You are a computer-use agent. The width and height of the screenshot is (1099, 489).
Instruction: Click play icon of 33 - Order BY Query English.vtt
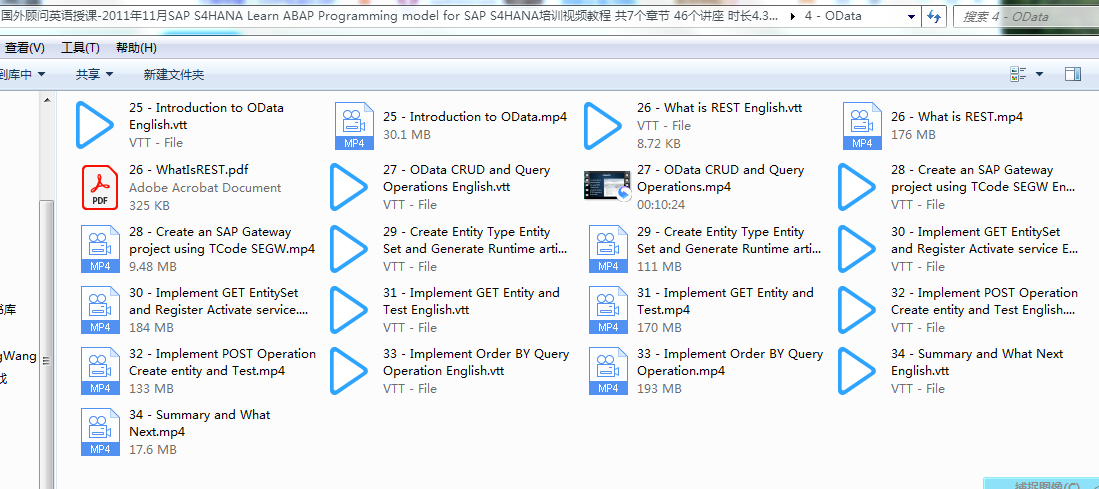click(x=348, y=371)
